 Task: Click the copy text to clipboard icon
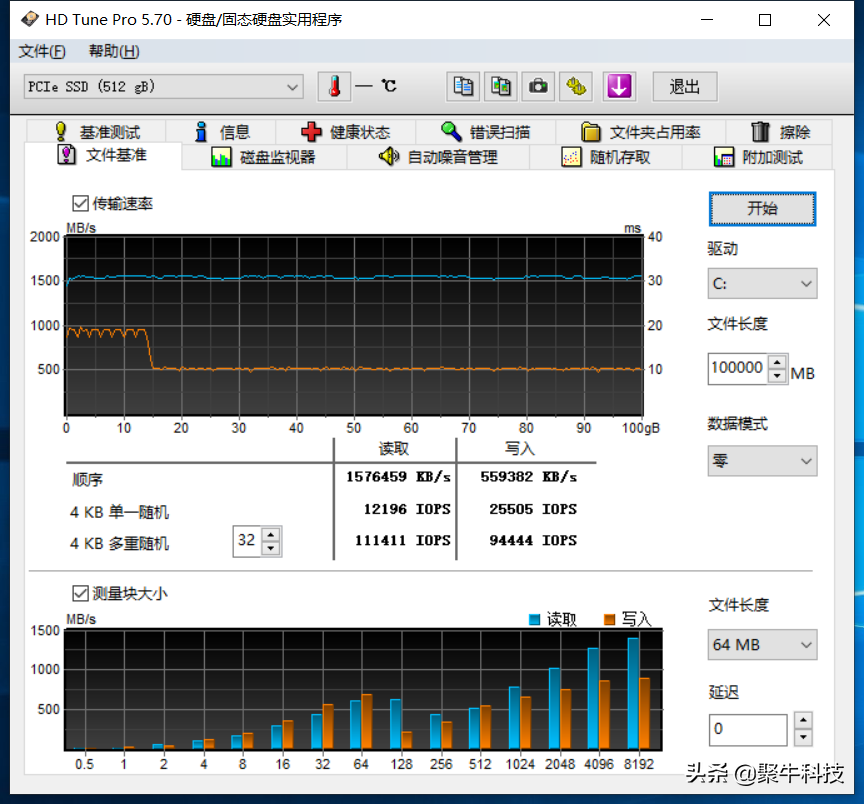463,87
